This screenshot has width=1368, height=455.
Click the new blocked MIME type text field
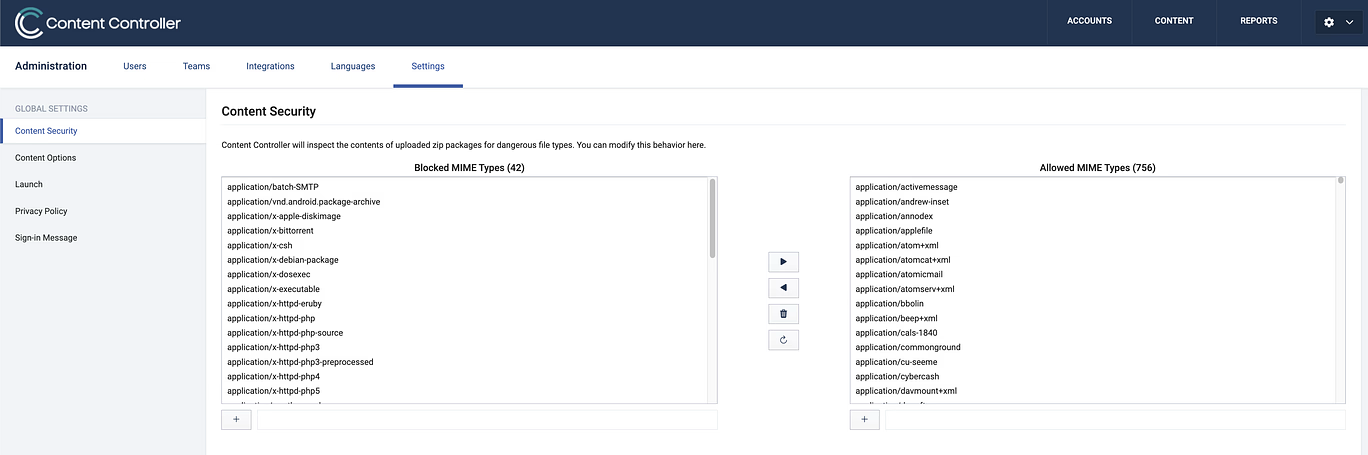point(487,420)
